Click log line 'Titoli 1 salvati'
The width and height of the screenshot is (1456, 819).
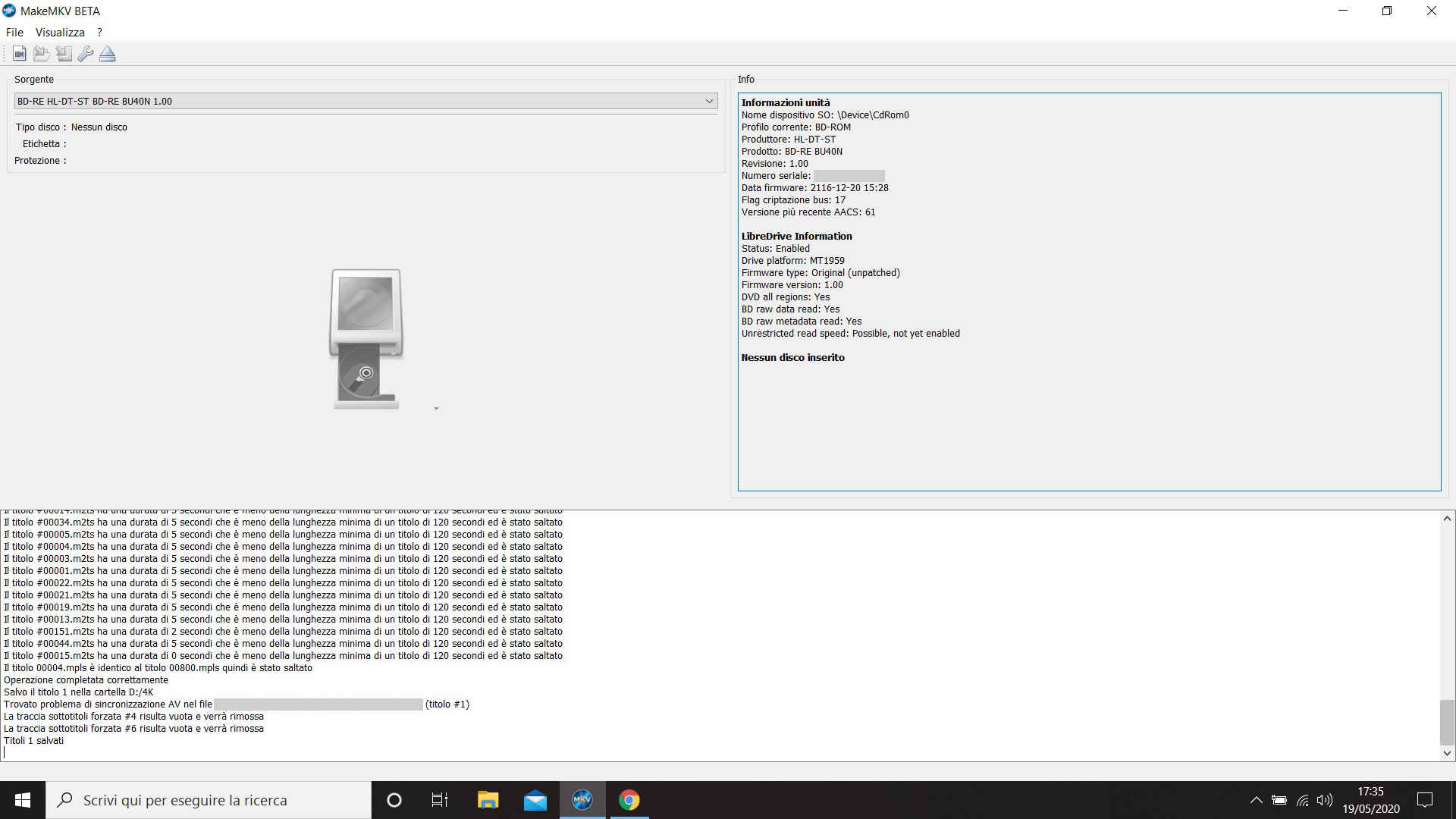point(34,741)
